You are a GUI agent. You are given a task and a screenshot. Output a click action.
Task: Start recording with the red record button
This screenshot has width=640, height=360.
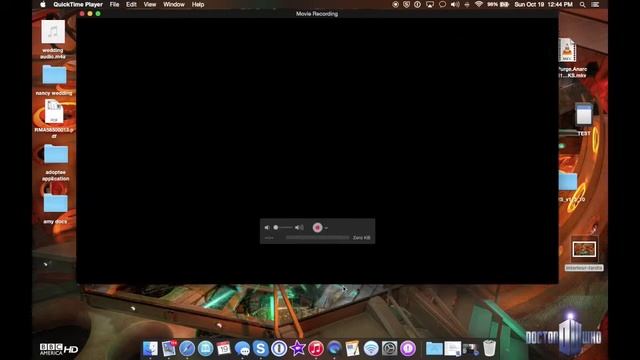(x=317, y=227)
